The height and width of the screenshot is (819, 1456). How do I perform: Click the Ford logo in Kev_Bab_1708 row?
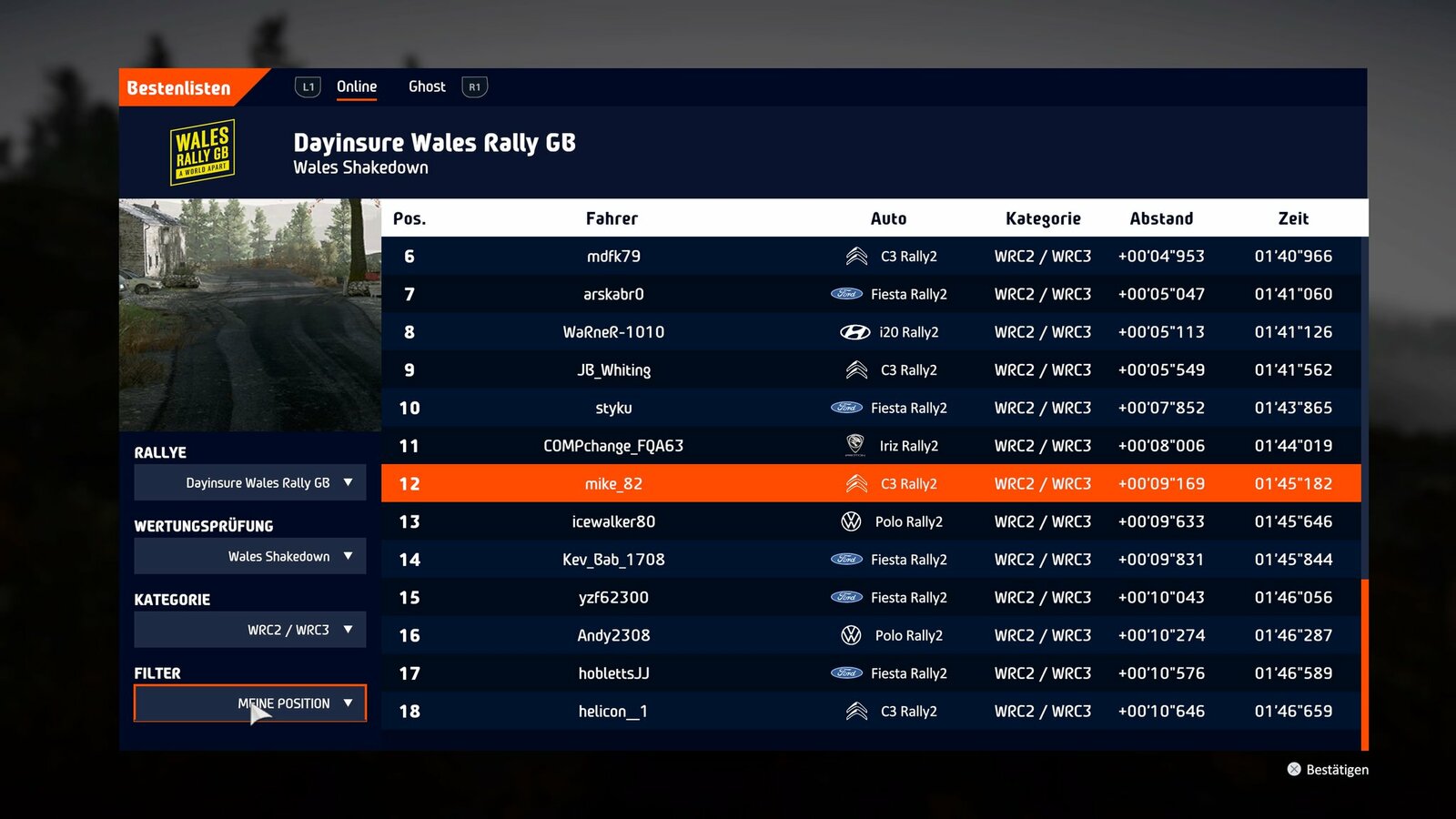847,560
